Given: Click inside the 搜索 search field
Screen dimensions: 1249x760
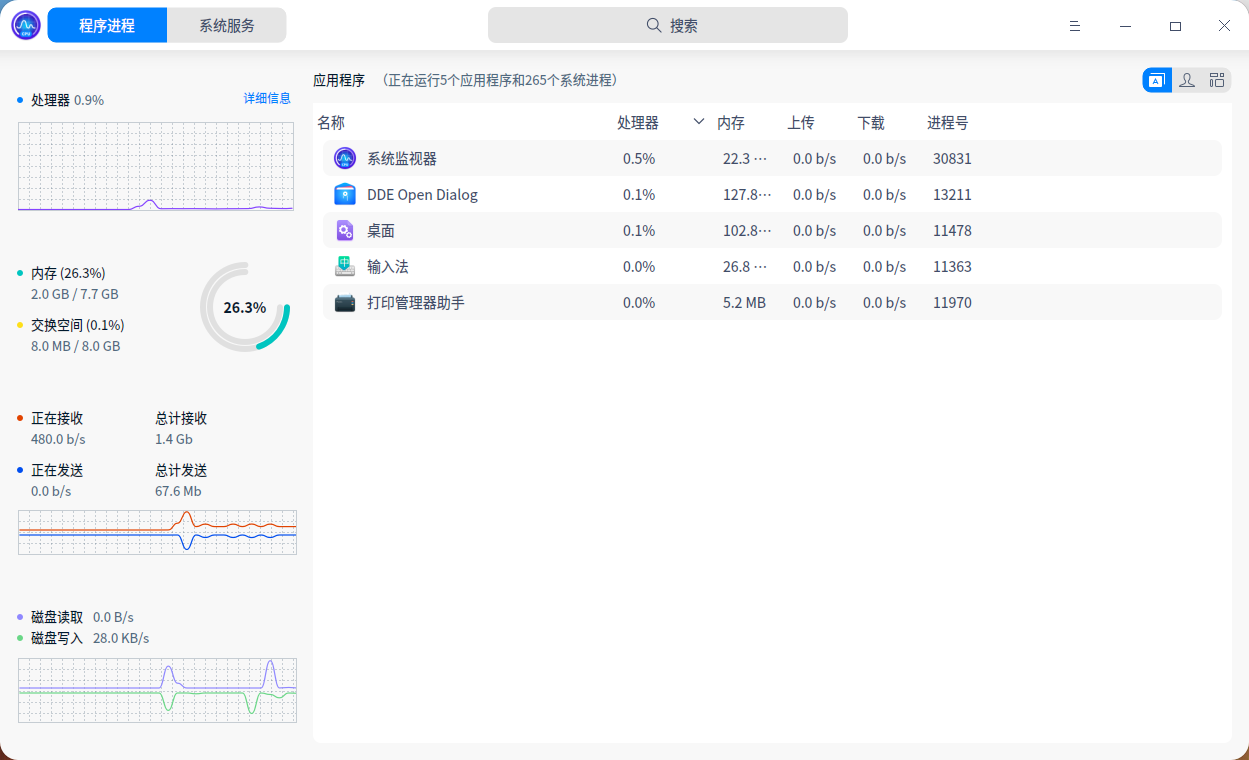Looking at the screenshot, I should (x=668, y=24).
